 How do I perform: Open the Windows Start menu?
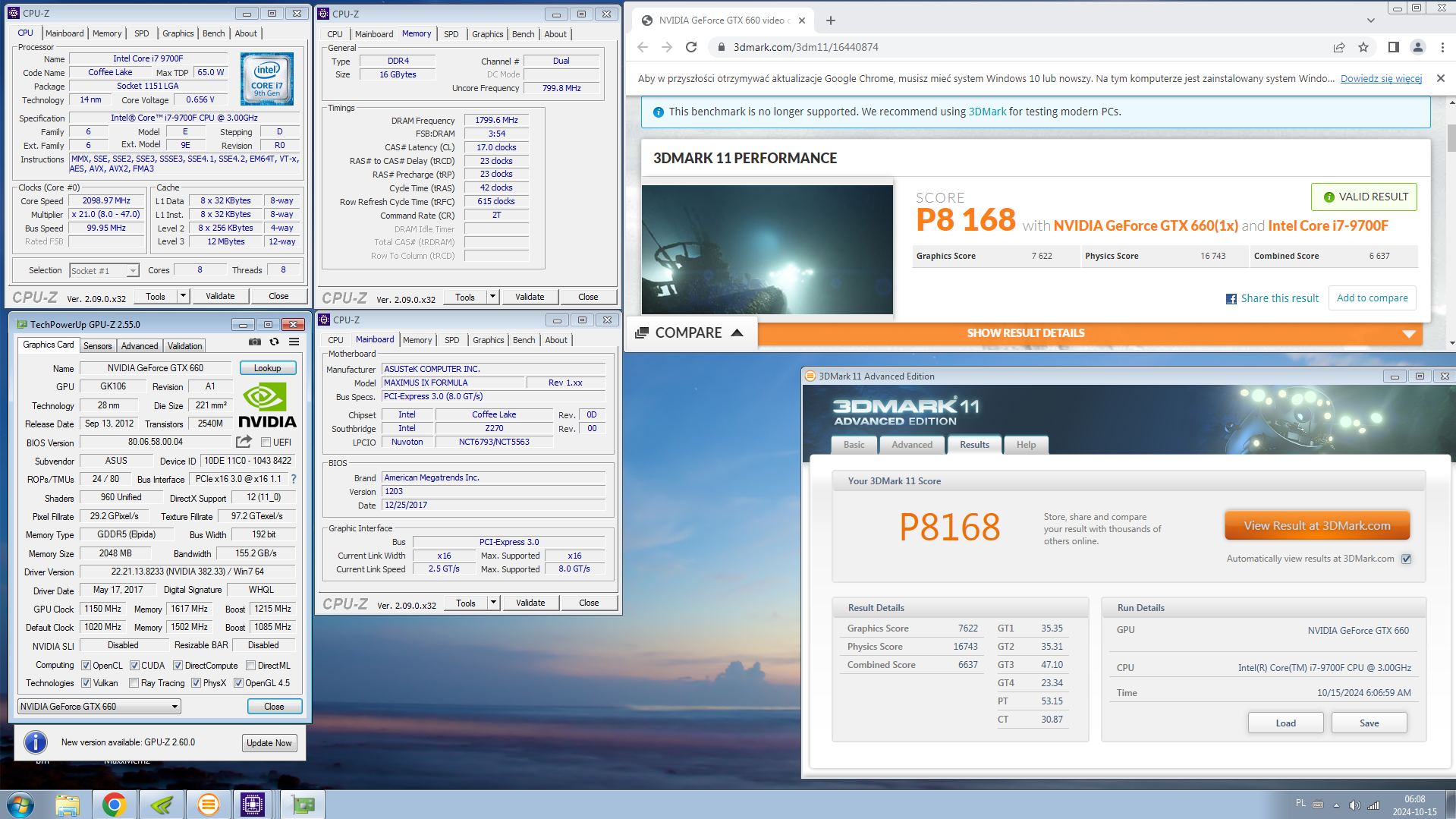(x=20, y=804)
